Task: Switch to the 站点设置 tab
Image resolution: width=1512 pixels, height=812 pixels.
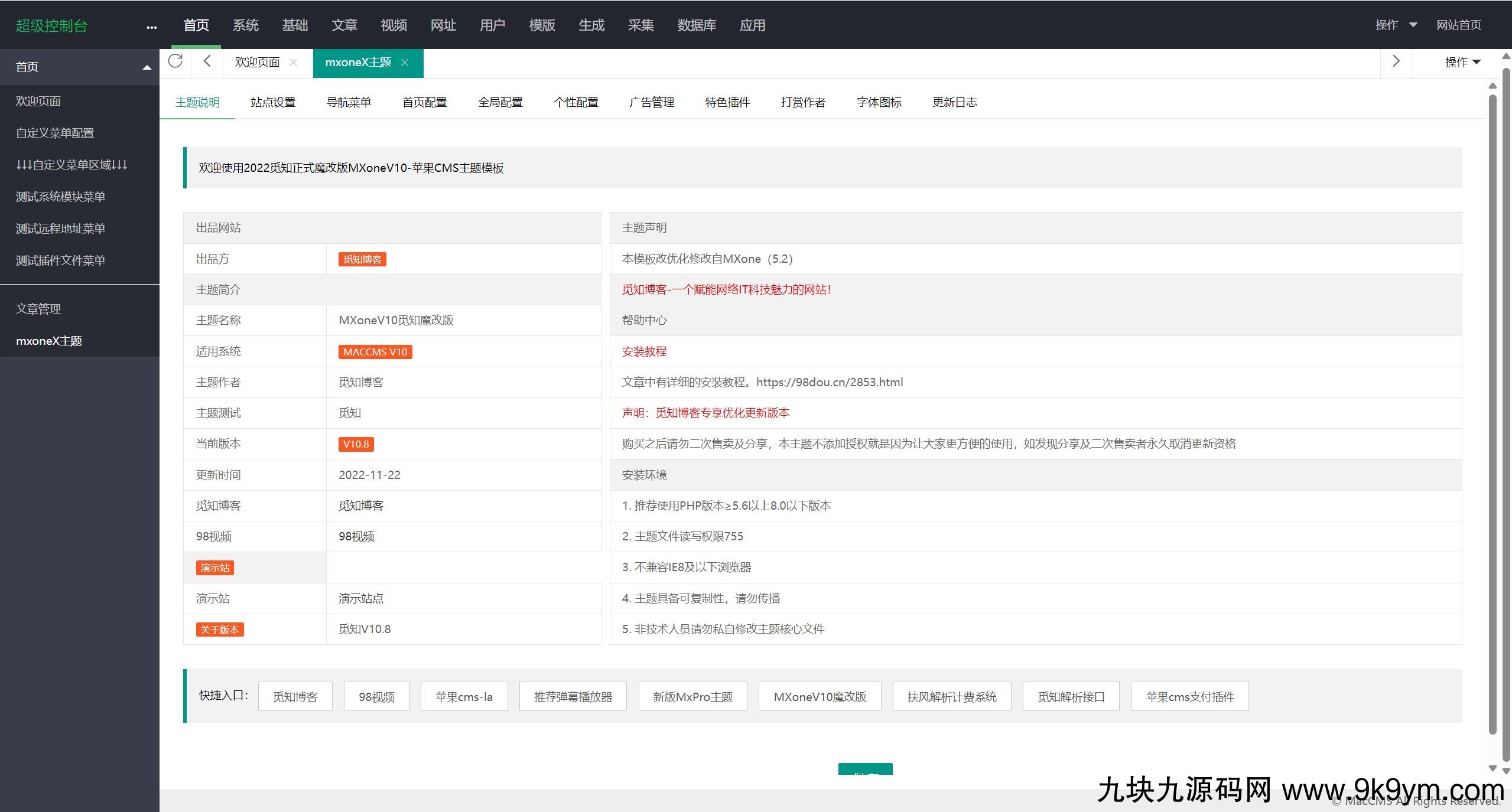Action: (272, 102)
